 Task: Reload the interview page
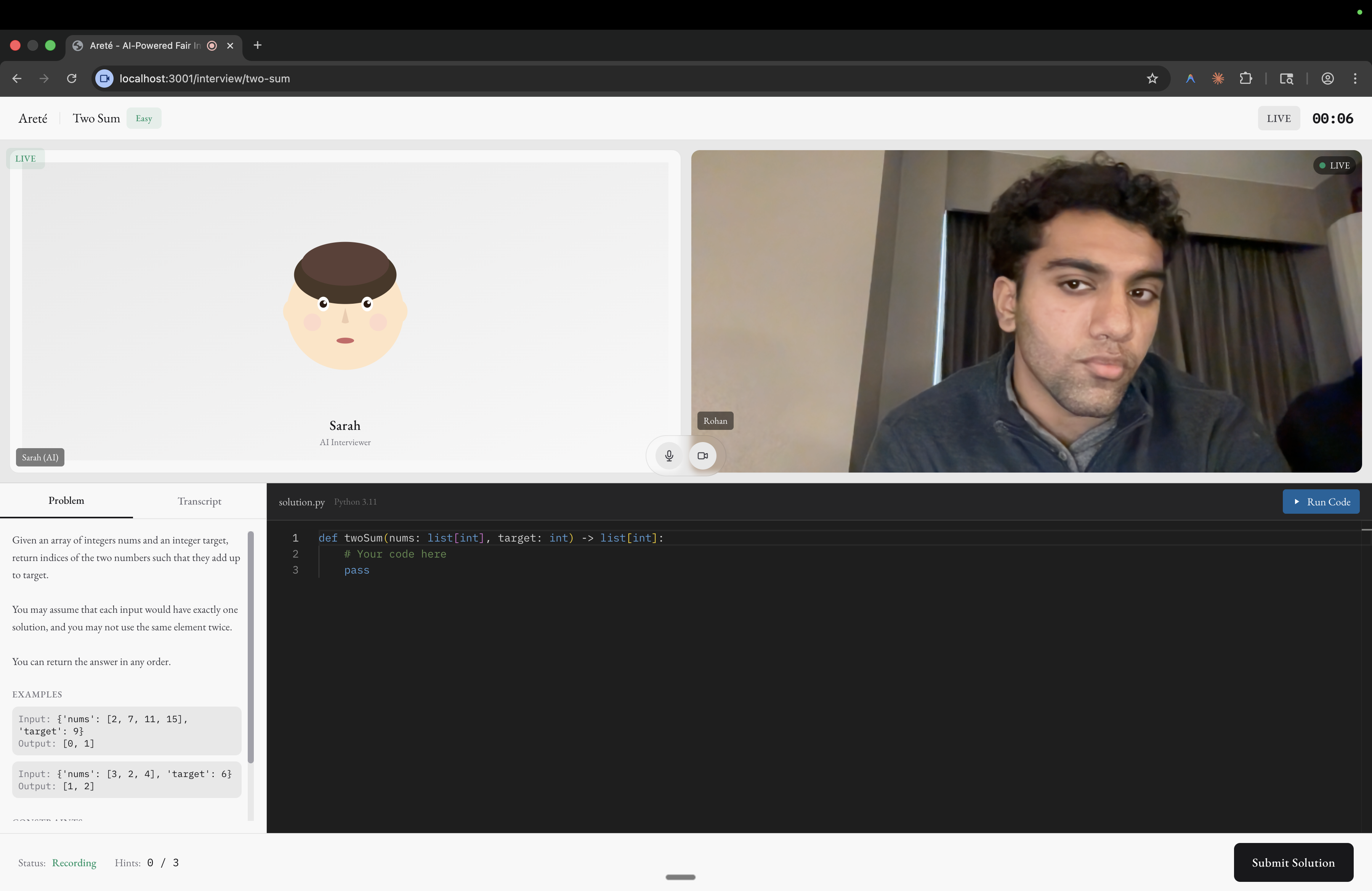72,79
